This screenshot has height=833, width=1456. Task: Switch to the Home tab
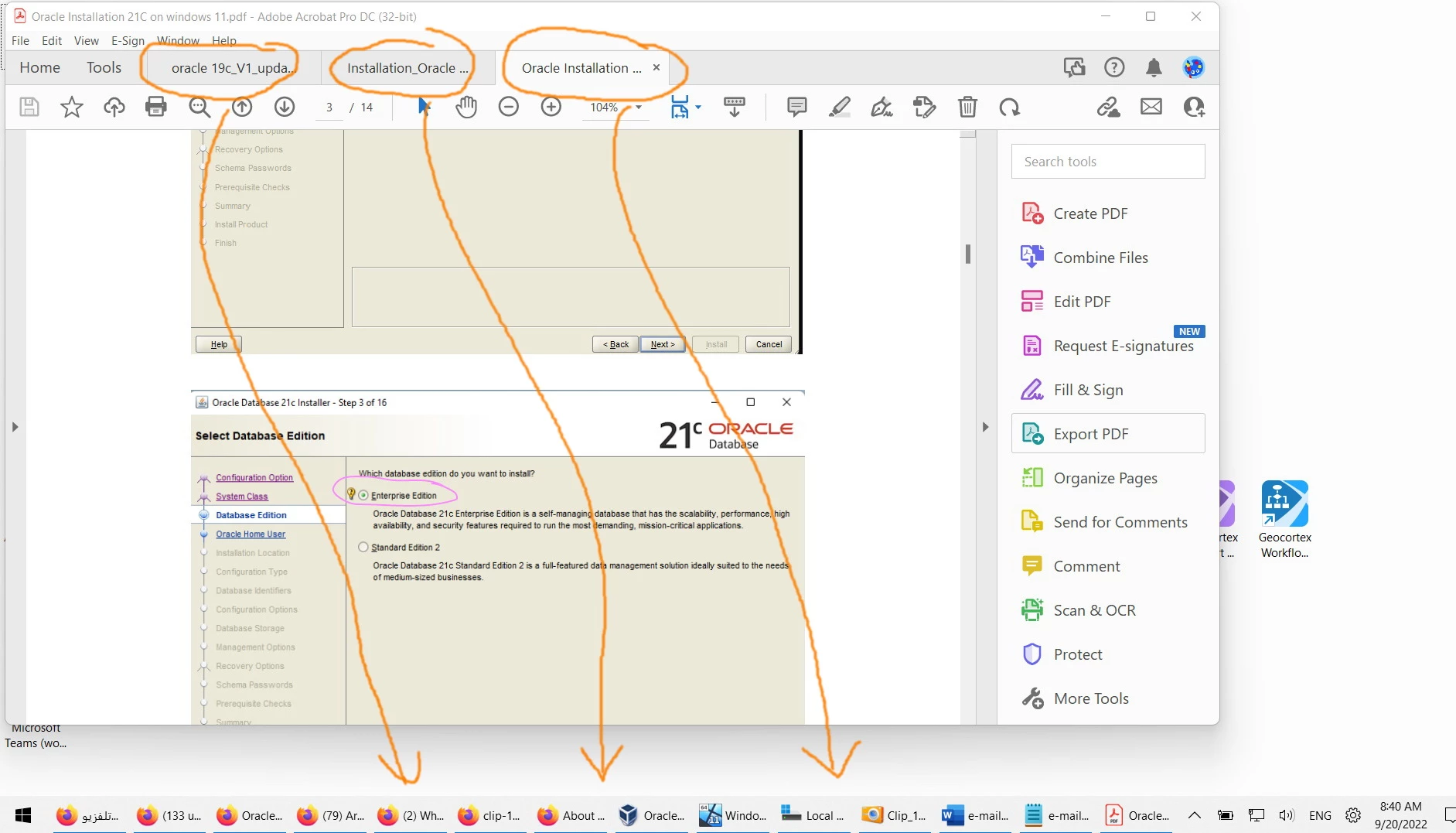click(39, 67)
